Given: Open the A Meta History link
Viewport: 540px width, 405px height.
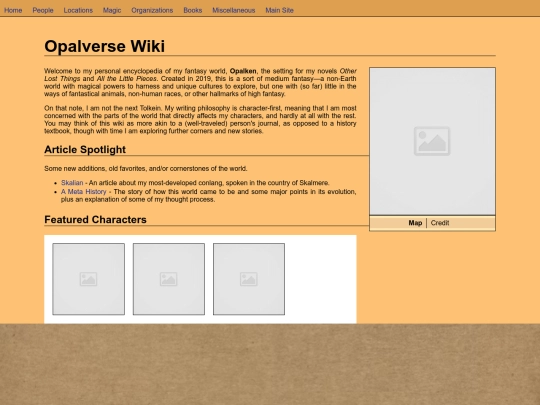Looking at the screenshot, I should 84,192.
